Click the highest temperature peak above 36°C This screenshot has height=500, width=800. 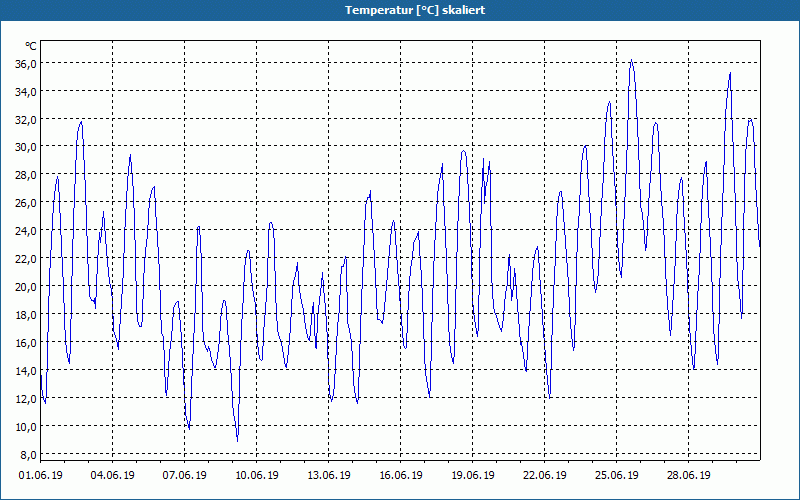pos(632,60)
